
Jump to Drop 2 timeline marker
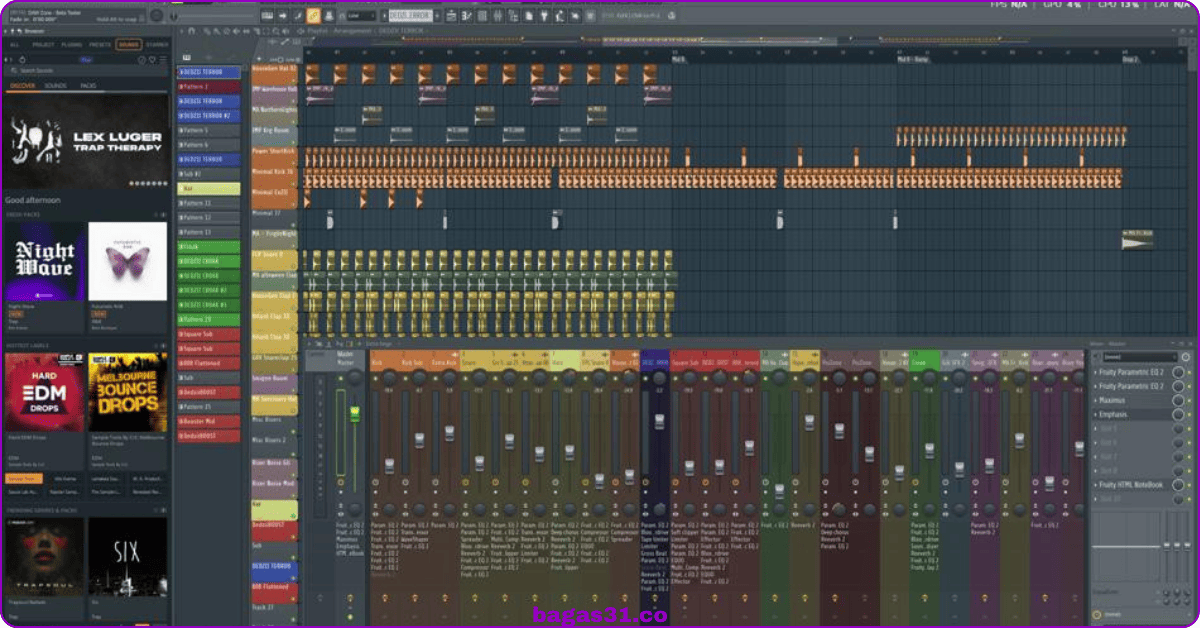[1130, 59]
